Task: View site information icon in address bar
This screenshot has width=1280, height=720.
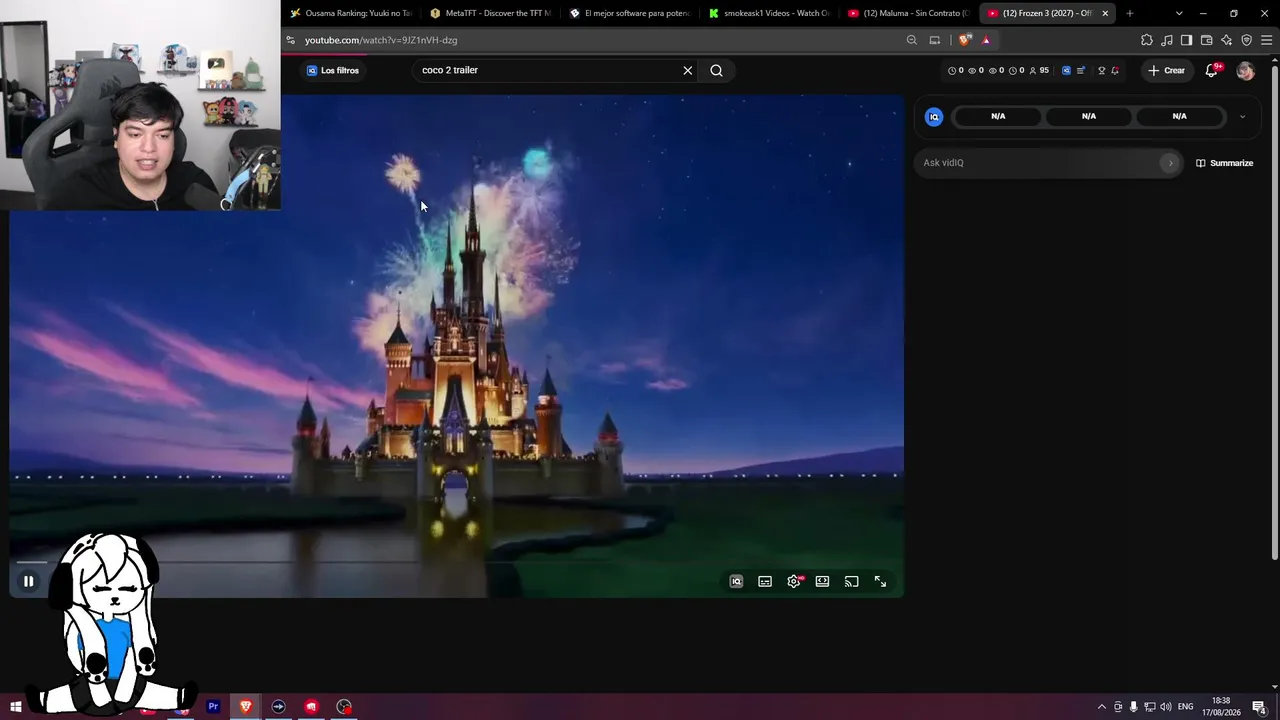Action: [290, 40]
